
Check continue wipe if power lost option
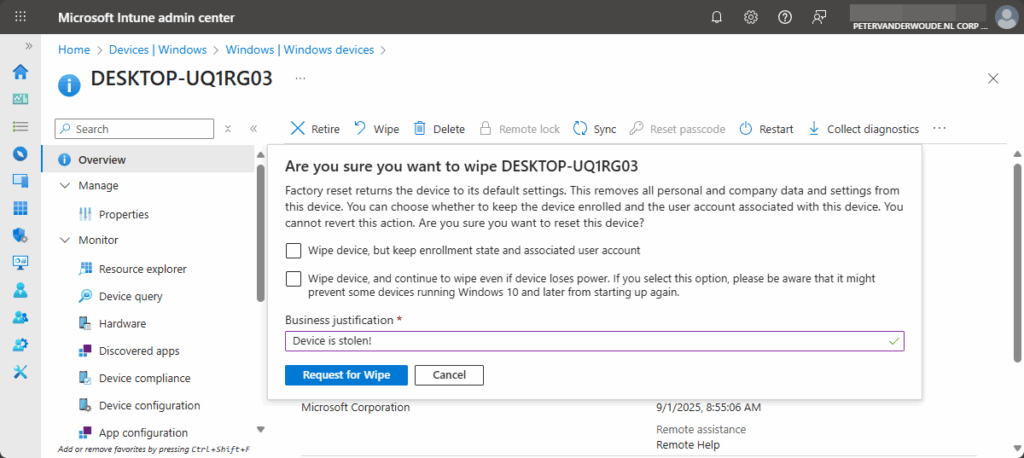[293, 279]
